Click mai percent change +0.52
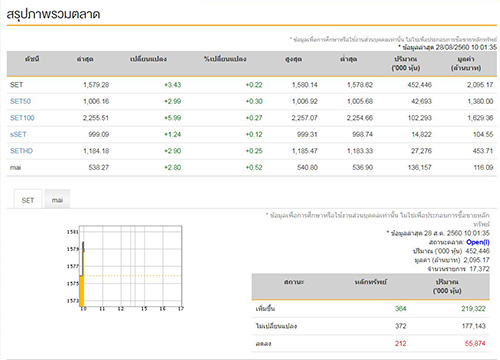Image resolution: width=500 pixels, height=360 pixels. pos(254,167)
